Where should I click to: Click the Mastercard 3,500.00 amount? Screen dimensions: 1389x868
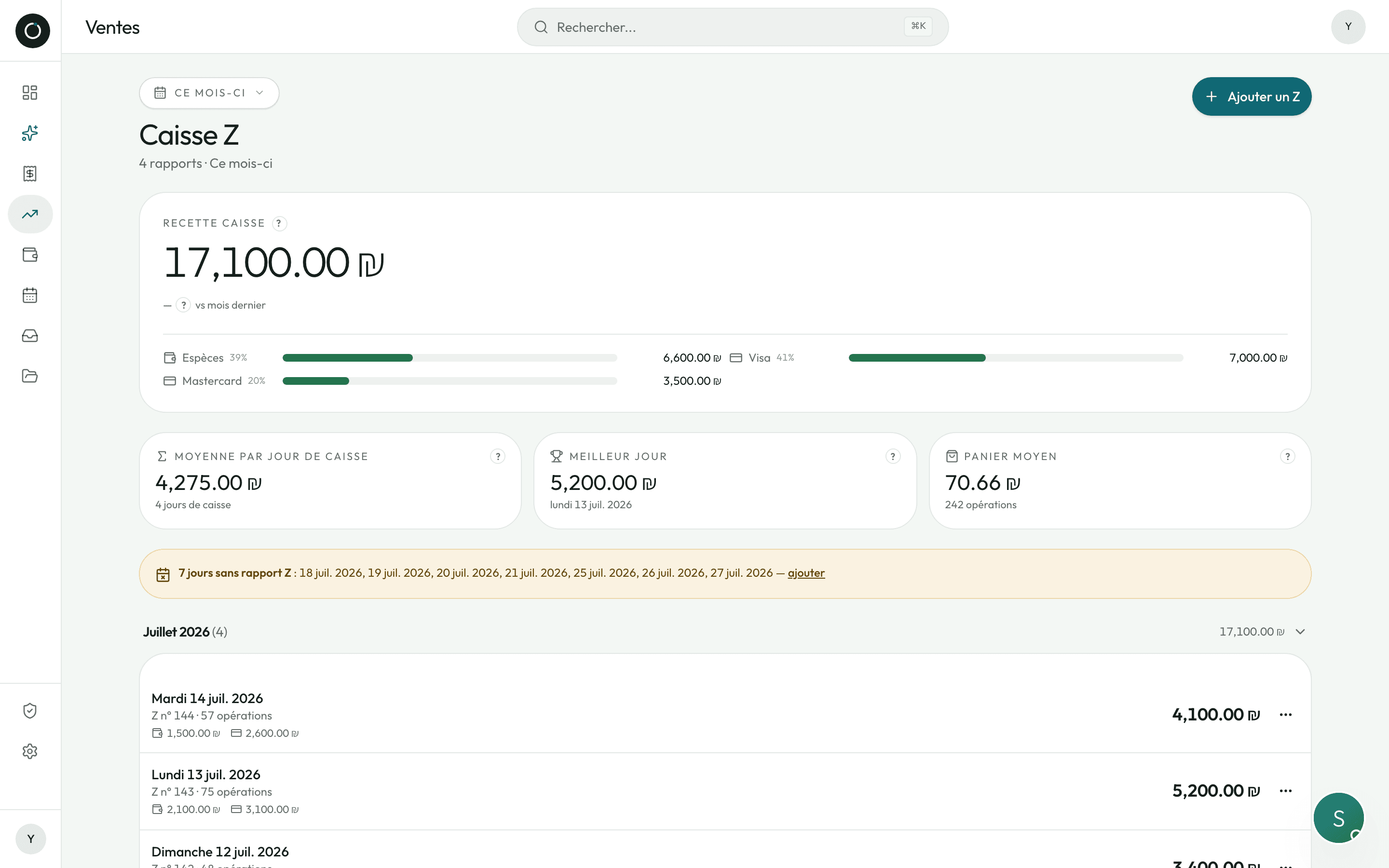click(x=692, y=381)
